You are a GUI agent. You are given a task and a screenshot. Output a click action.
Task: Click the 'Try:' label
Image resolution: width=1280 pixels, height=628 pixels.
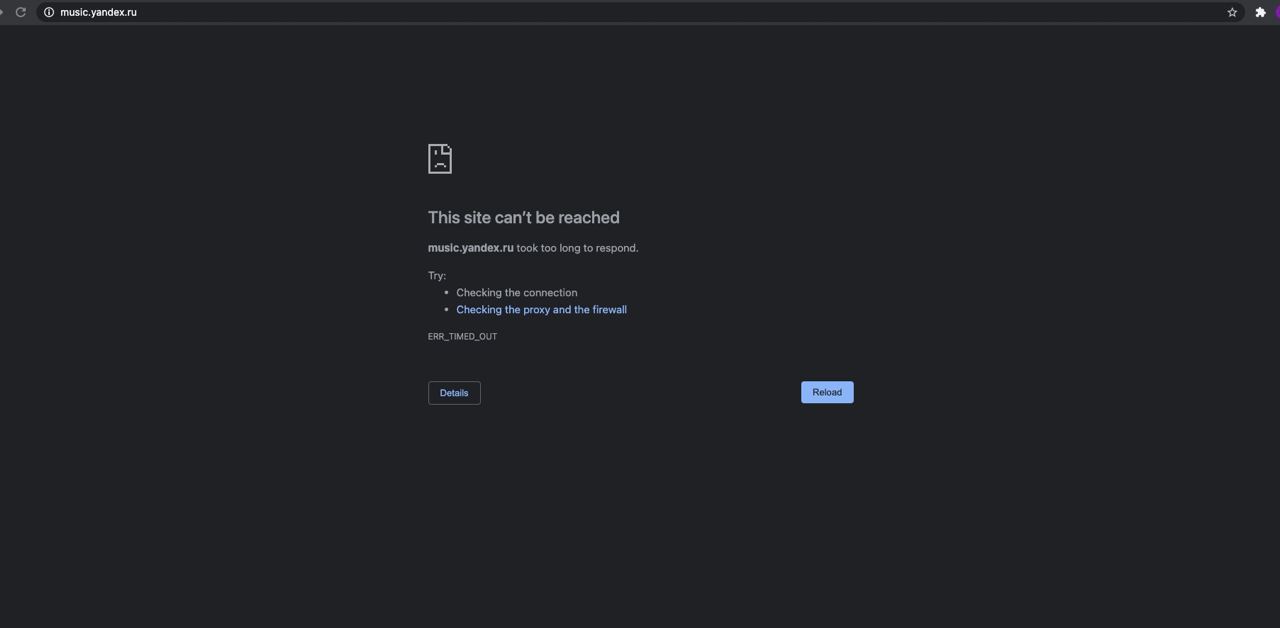coord(437,276)
